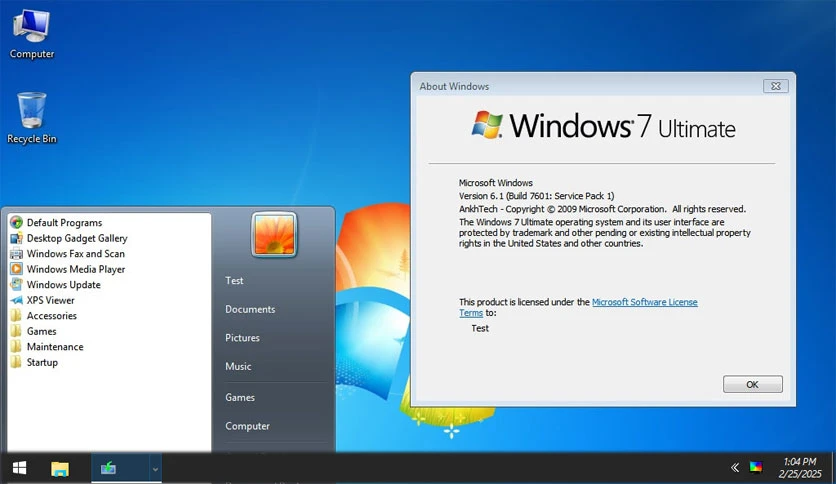The height and width of the screenshot is (484, 836).
Task: Open Default Programs icon in Start menu
Action: click(17, 222)
